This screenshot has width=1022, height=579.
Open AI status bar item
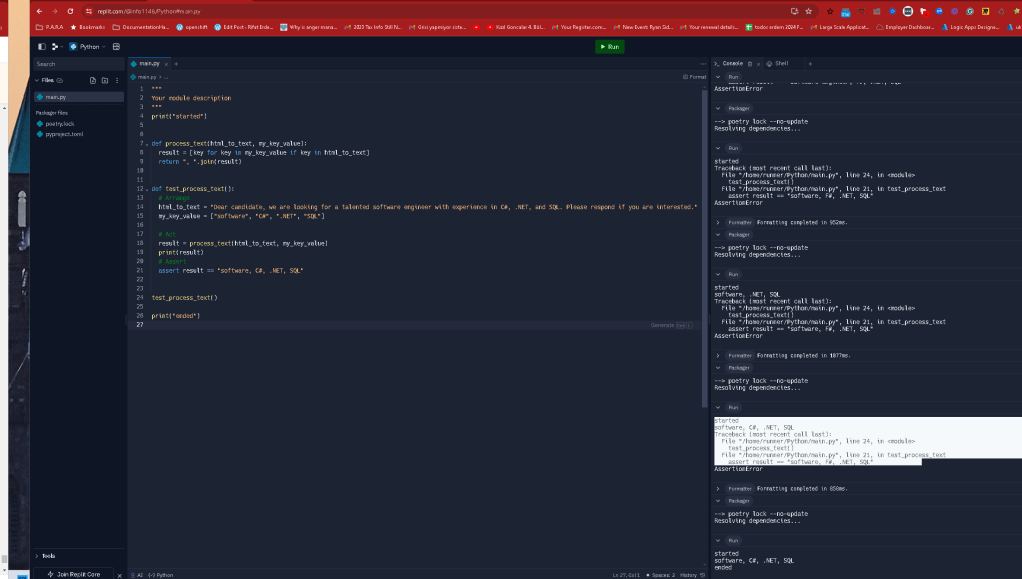[x=137, y=575]
